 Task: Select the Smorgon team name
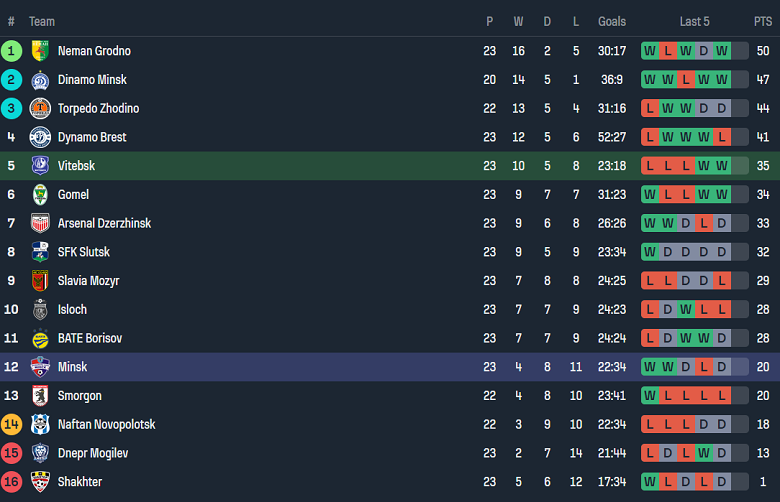click(80, 396)
